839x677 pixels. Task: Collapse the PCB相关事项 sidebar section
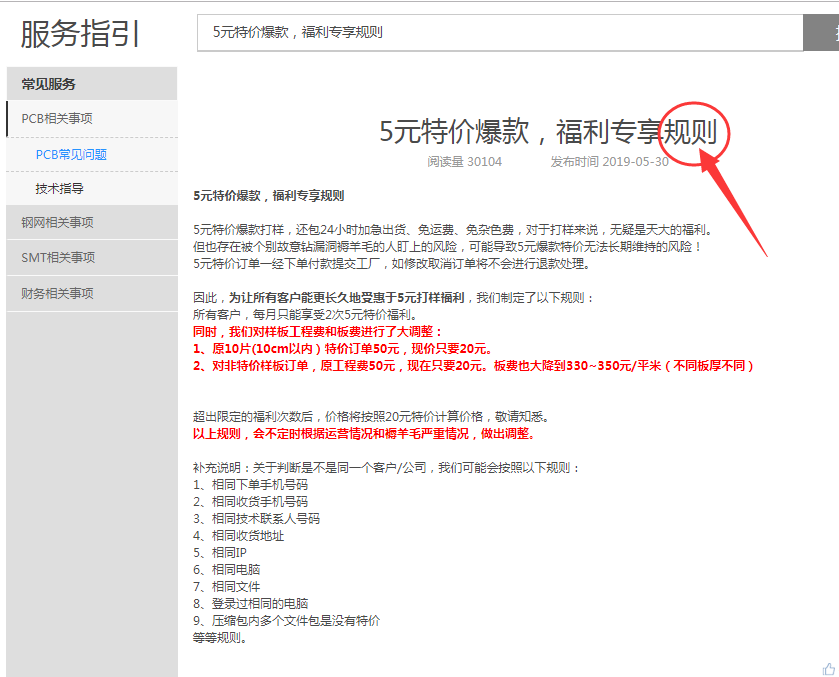pos(91,118)
